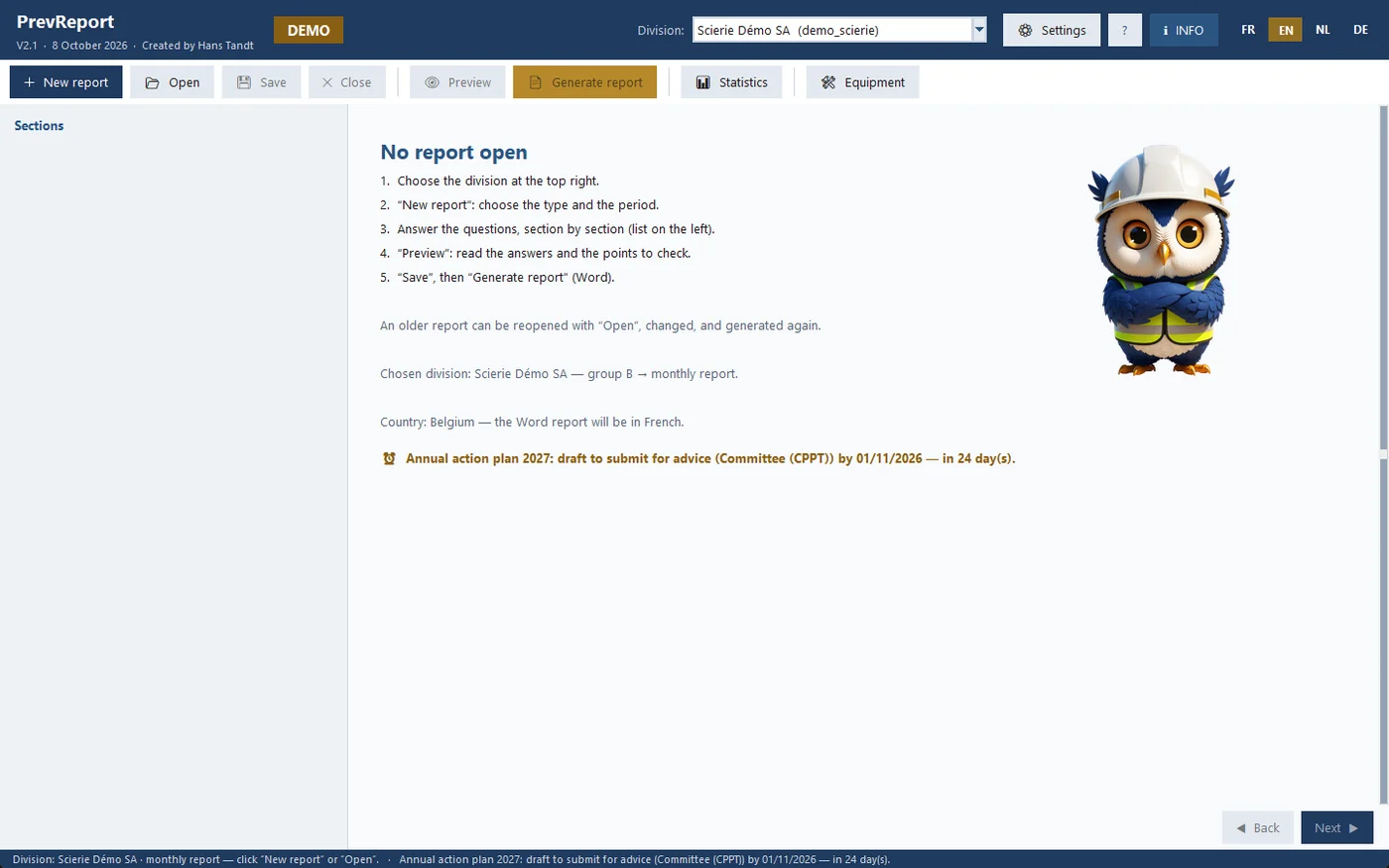Click the info icon on INFO button
The height and width of the screenshot is (868, 1389).
click(1166, 31)
